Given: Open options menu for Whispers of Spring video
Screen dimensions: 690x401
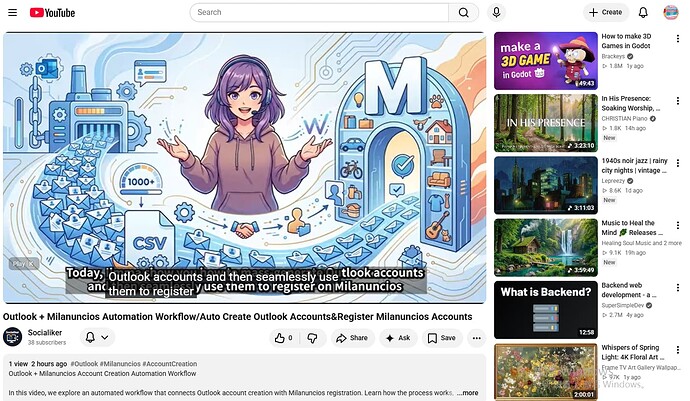Looking at the screenshot, I should click(x=678, y=350).
